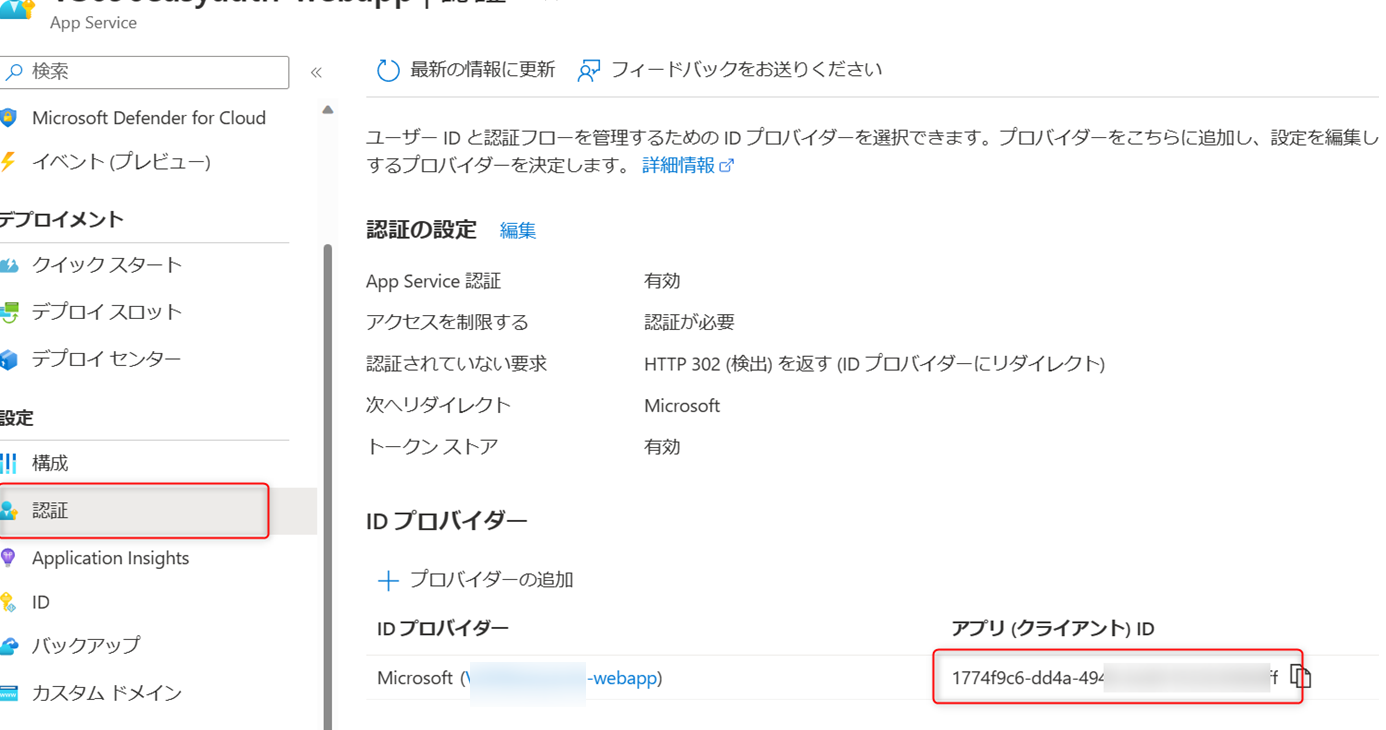Click 編集 next to 認証の設定
The image size is (1386, 730).
[x=518, y=231]
